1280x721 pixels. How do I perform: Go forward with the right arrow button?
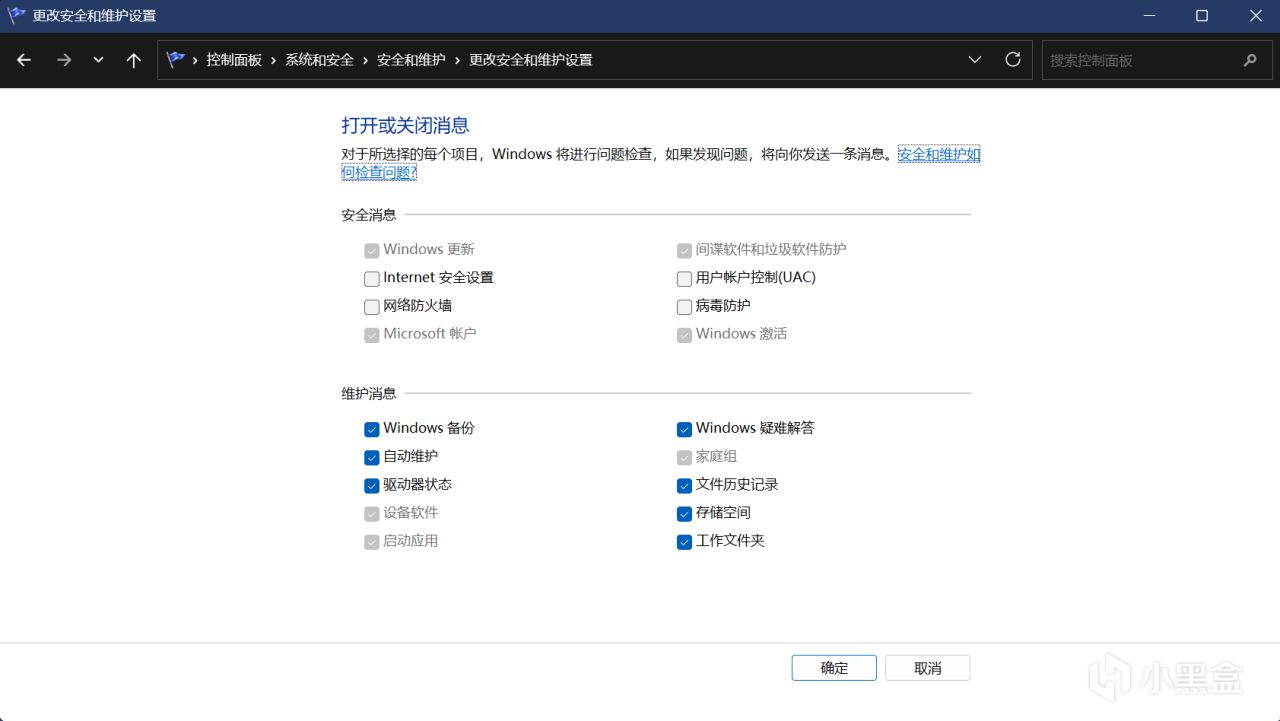[64, 60]
